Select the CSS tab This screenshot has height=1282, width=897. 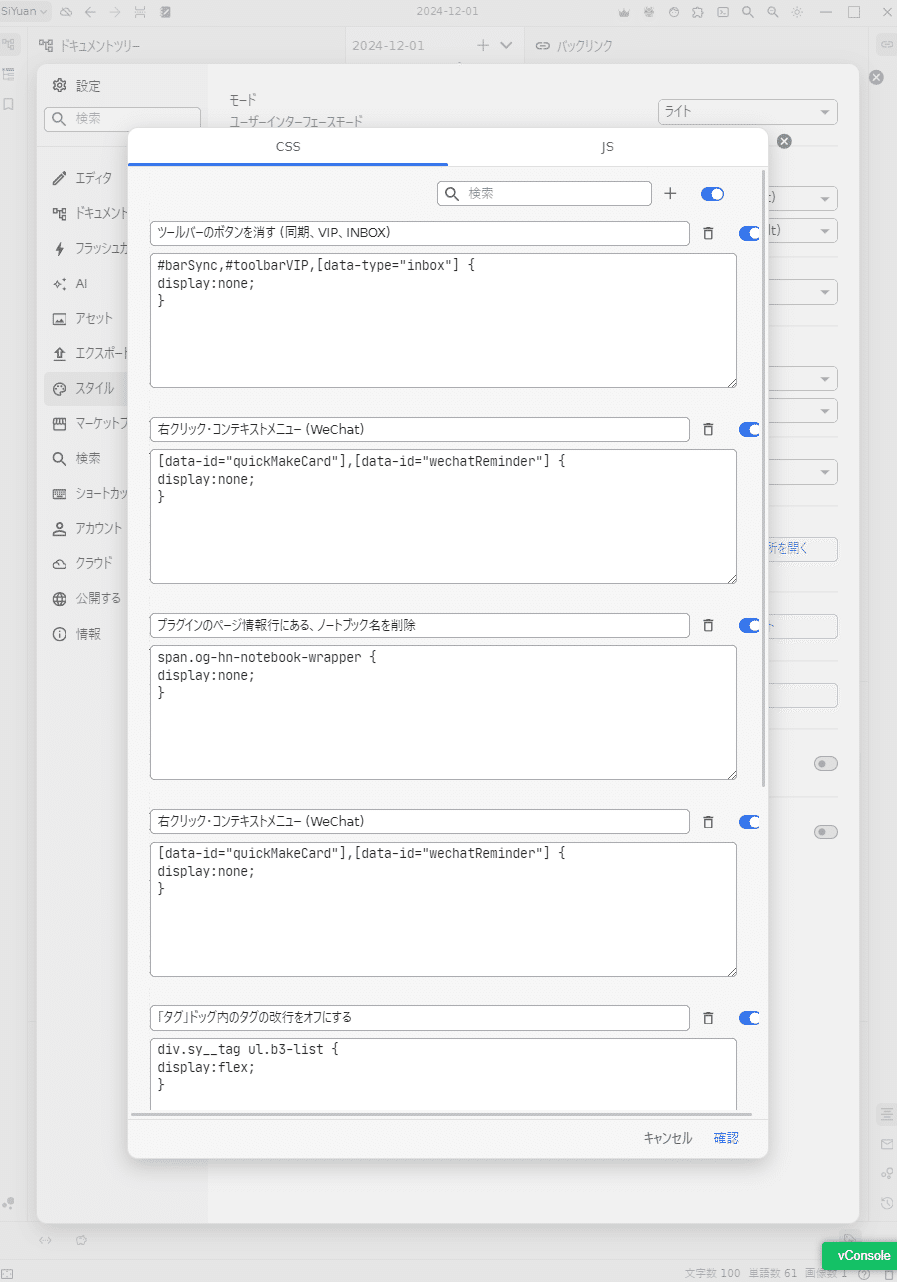coord(288,146)
